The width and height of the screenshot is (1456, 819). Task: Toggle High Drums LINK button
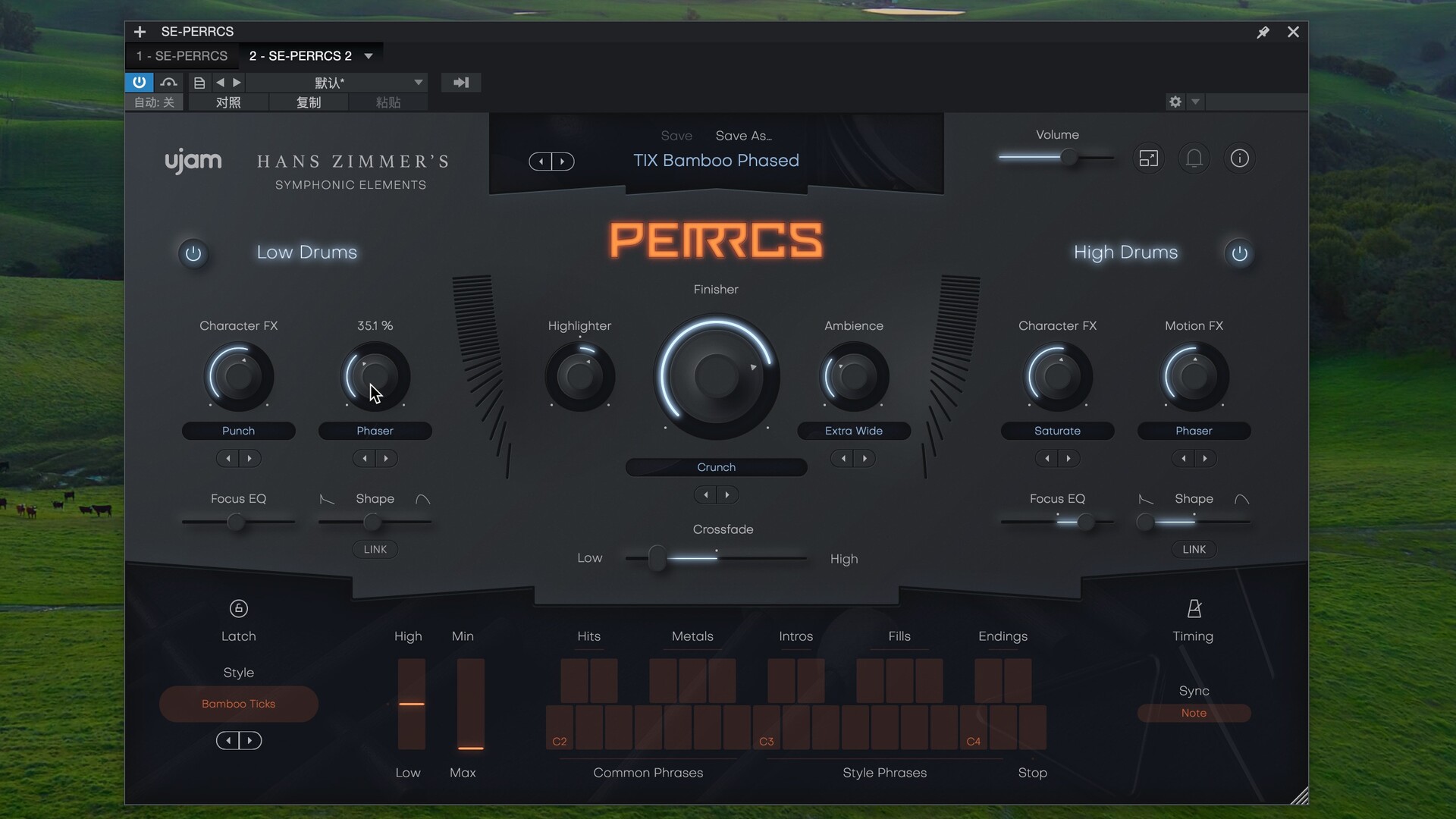coord(1194,549)
